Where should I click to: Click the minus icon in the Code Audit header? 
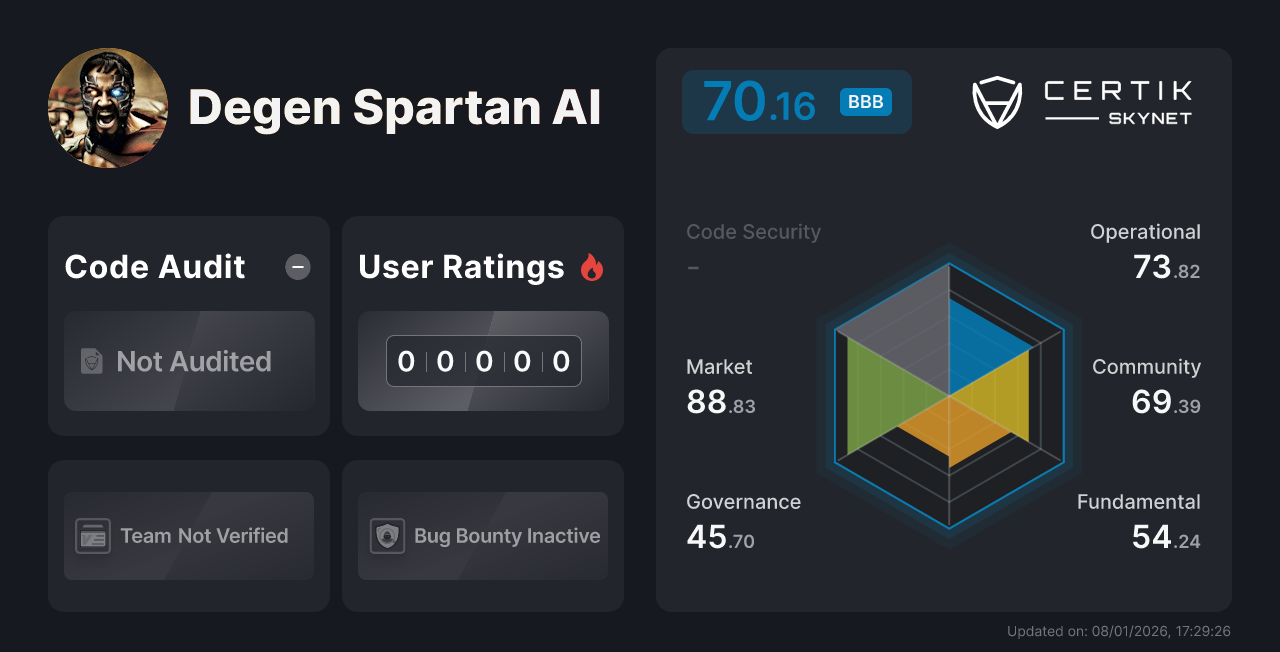(297, 267)
